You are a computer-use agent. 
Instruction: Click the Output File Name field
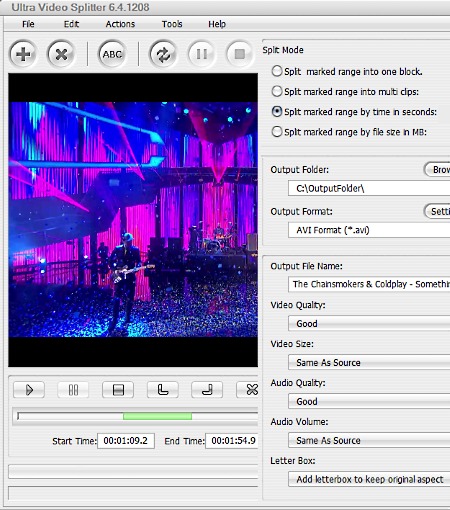[369, 284]
